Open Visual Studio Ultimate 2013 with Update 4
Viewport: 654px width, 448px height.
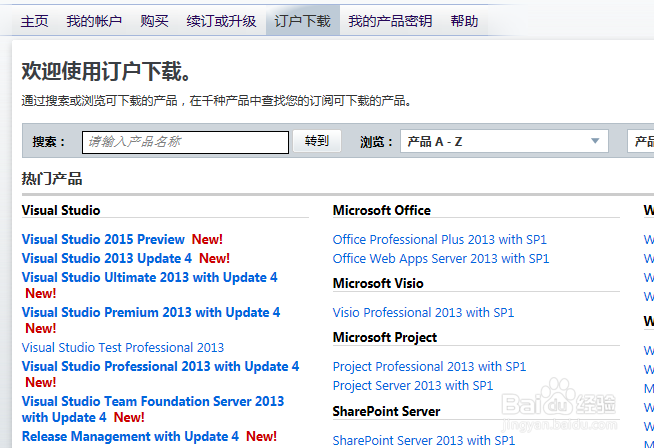pos(149,277)
